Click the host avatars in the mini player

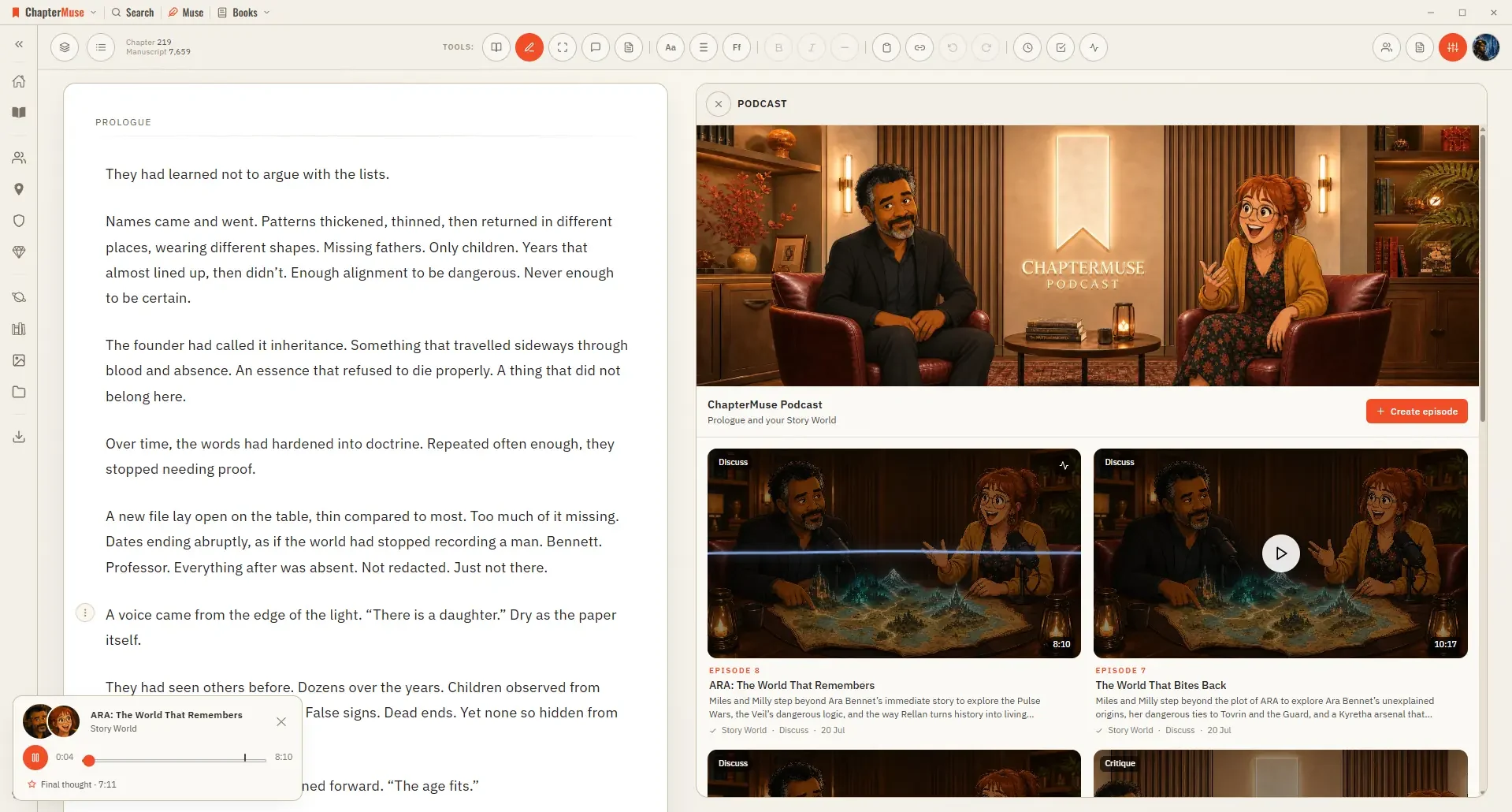click(51, 721)
